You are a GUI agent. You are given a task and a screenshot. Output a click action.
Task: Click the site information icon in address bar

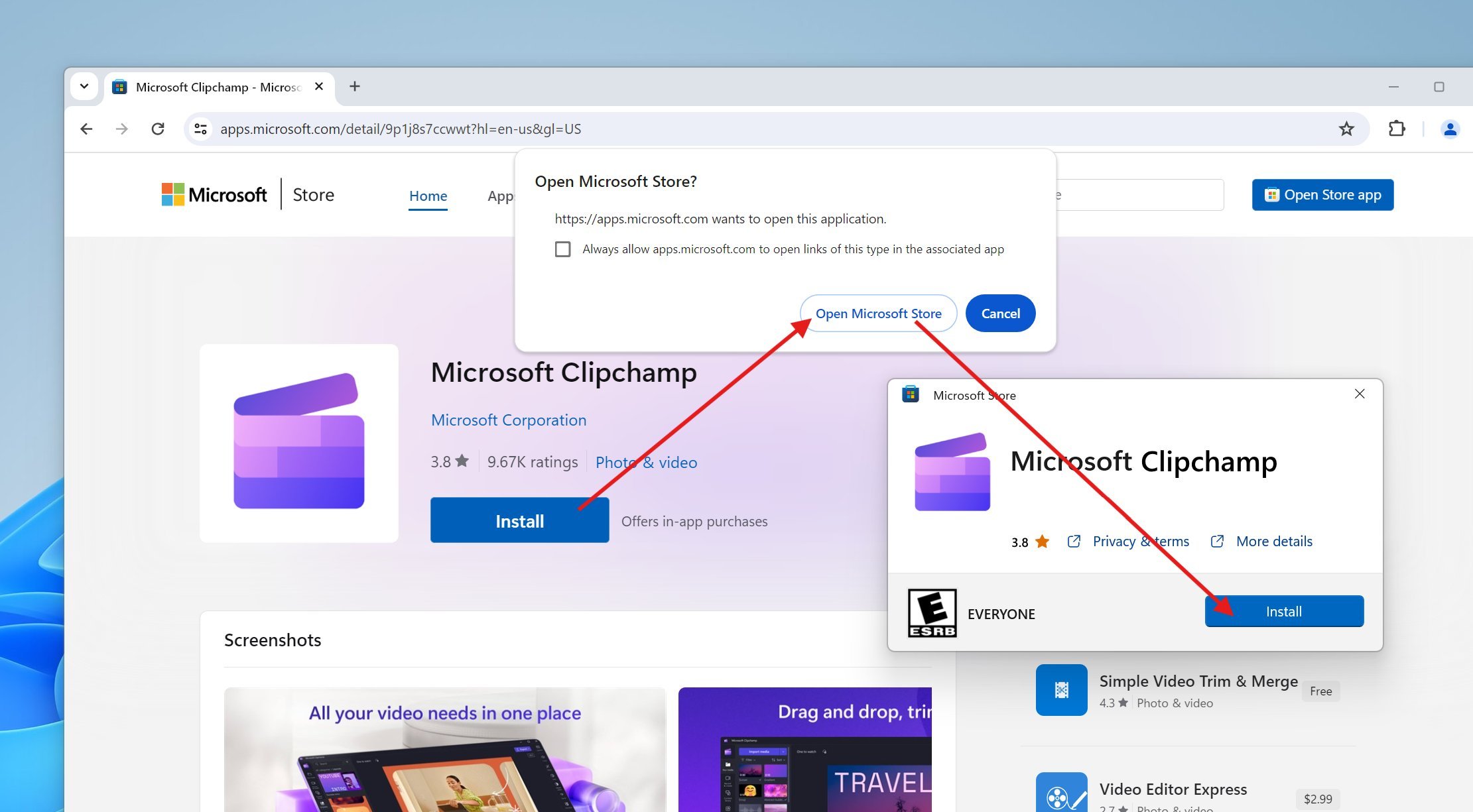pos(200,129)
